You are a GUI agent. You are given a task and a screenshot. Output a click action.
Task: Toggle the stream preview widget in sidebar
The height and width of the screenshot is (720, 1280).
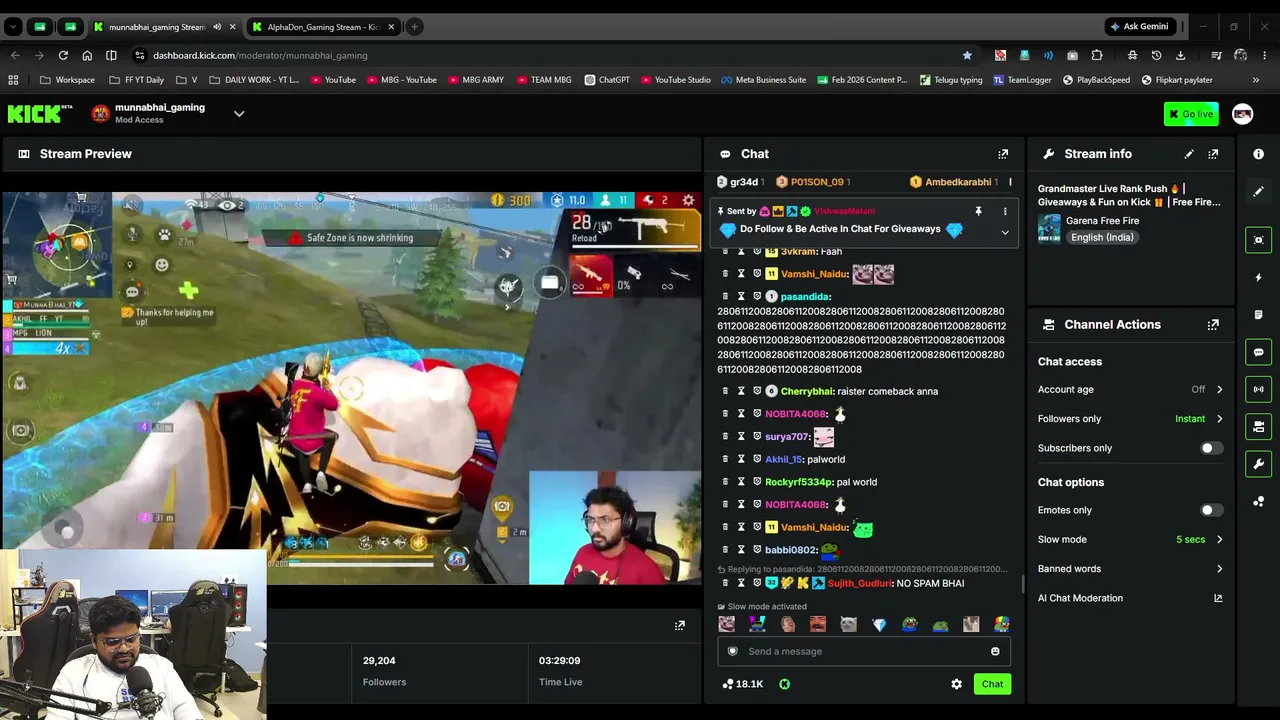[x=1258, y=240]
